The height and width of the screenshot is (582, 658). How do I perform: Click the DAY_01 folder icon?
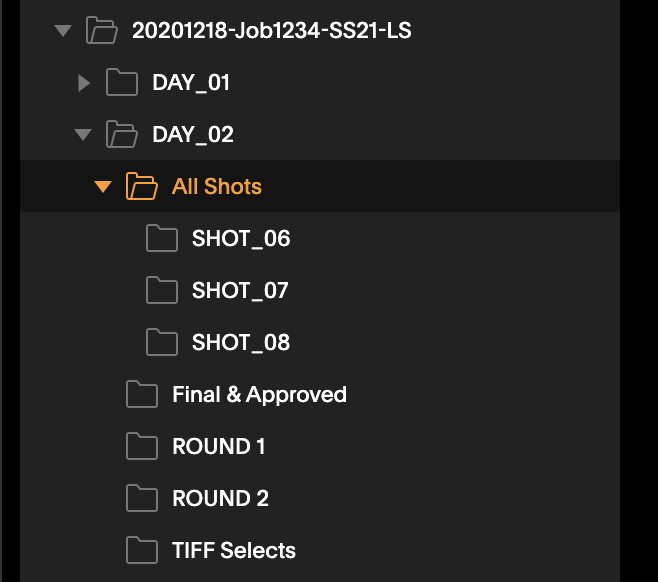pos(122,82)
